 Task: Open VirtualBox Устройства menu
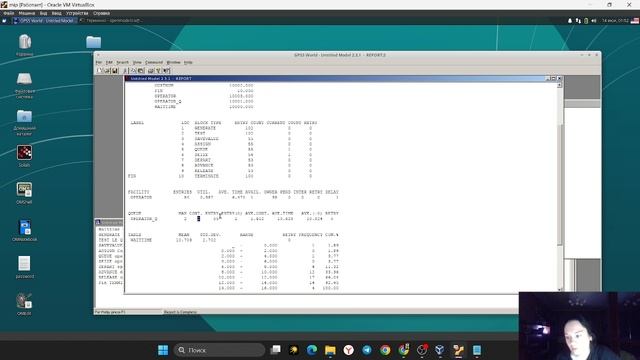click(77, 13)
